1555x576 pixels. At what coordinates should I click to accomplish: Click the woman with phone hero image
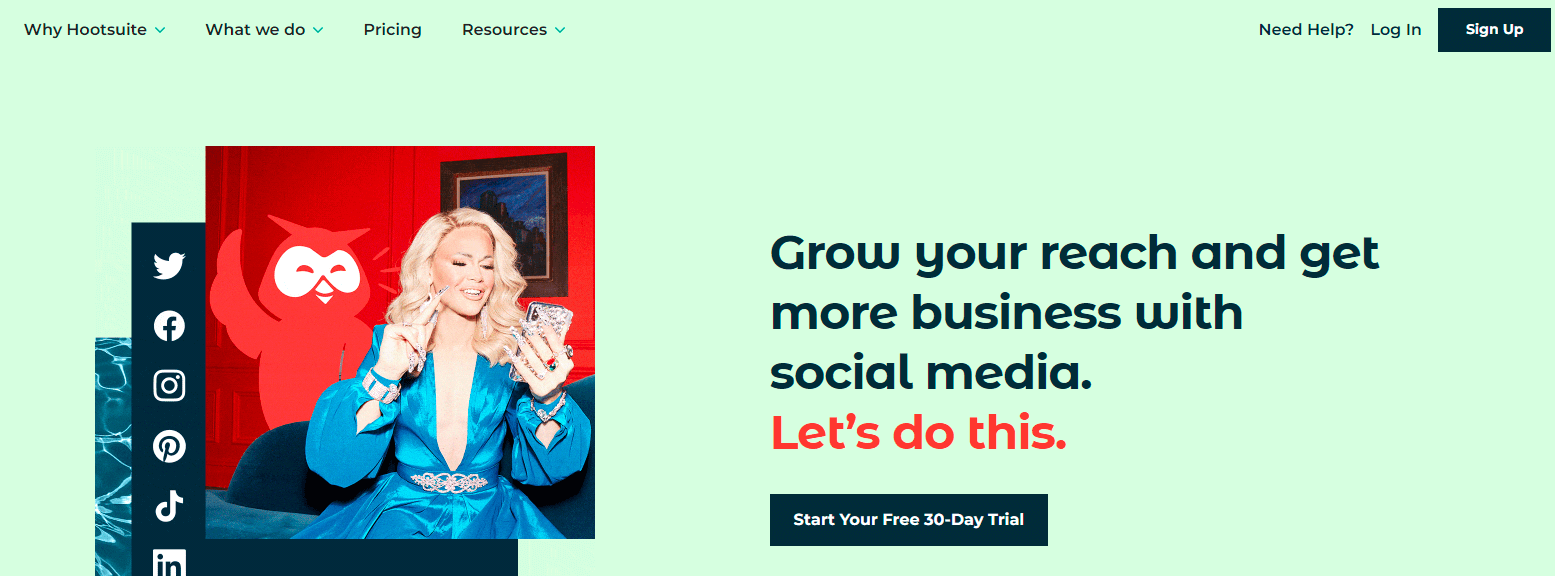click(x=400, y=343)
